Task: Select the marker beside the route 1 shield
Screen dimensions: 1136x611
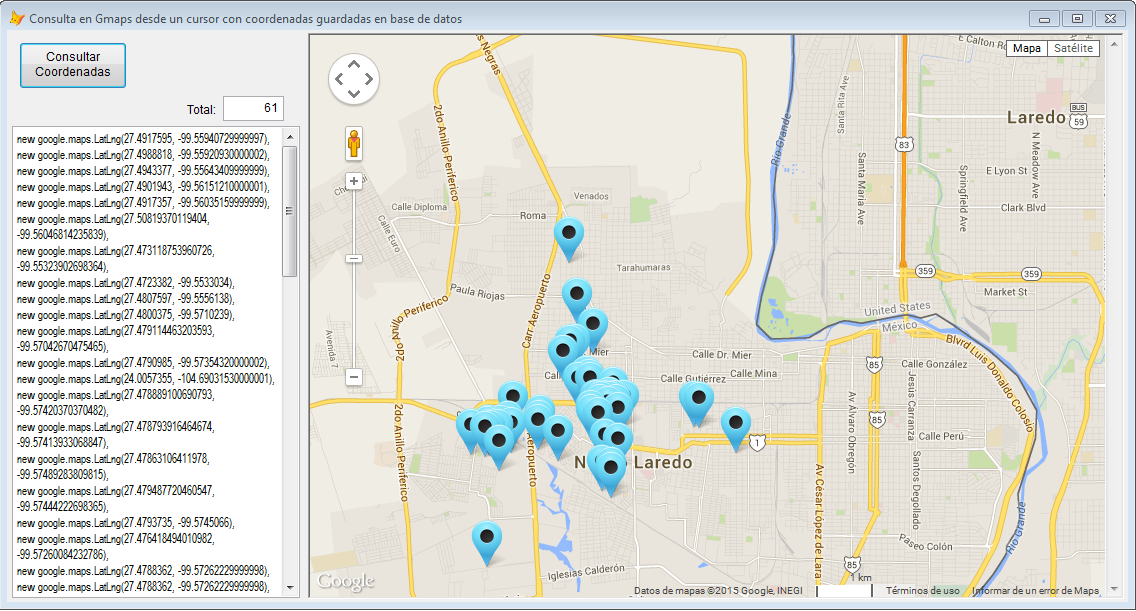Action: (x=735, y=426)
